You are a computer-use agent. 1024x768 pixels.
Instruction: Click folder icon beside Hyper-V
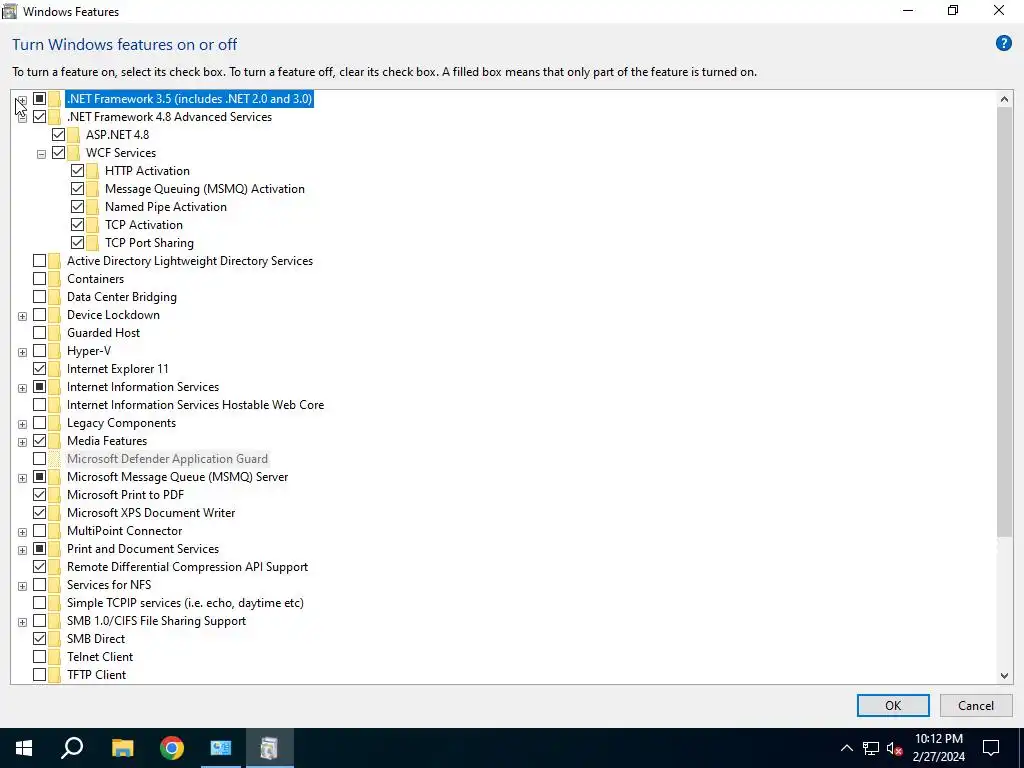pos(54,351)
